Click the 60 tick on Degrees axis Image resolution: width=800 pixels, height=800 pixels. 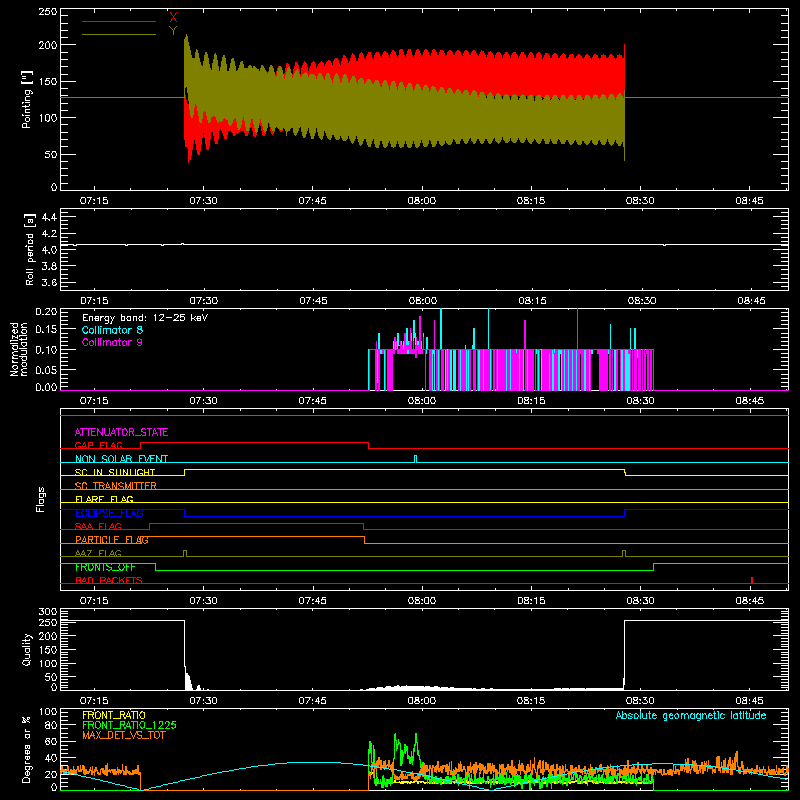[51, 741]
